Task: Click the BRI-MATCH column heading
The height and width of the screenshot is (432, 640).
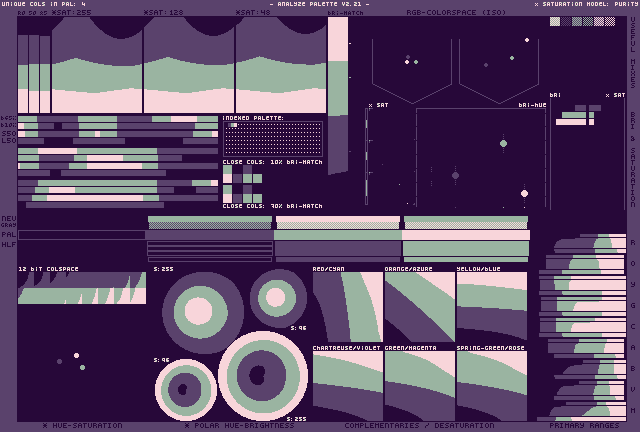Action: tap(345, 13)
